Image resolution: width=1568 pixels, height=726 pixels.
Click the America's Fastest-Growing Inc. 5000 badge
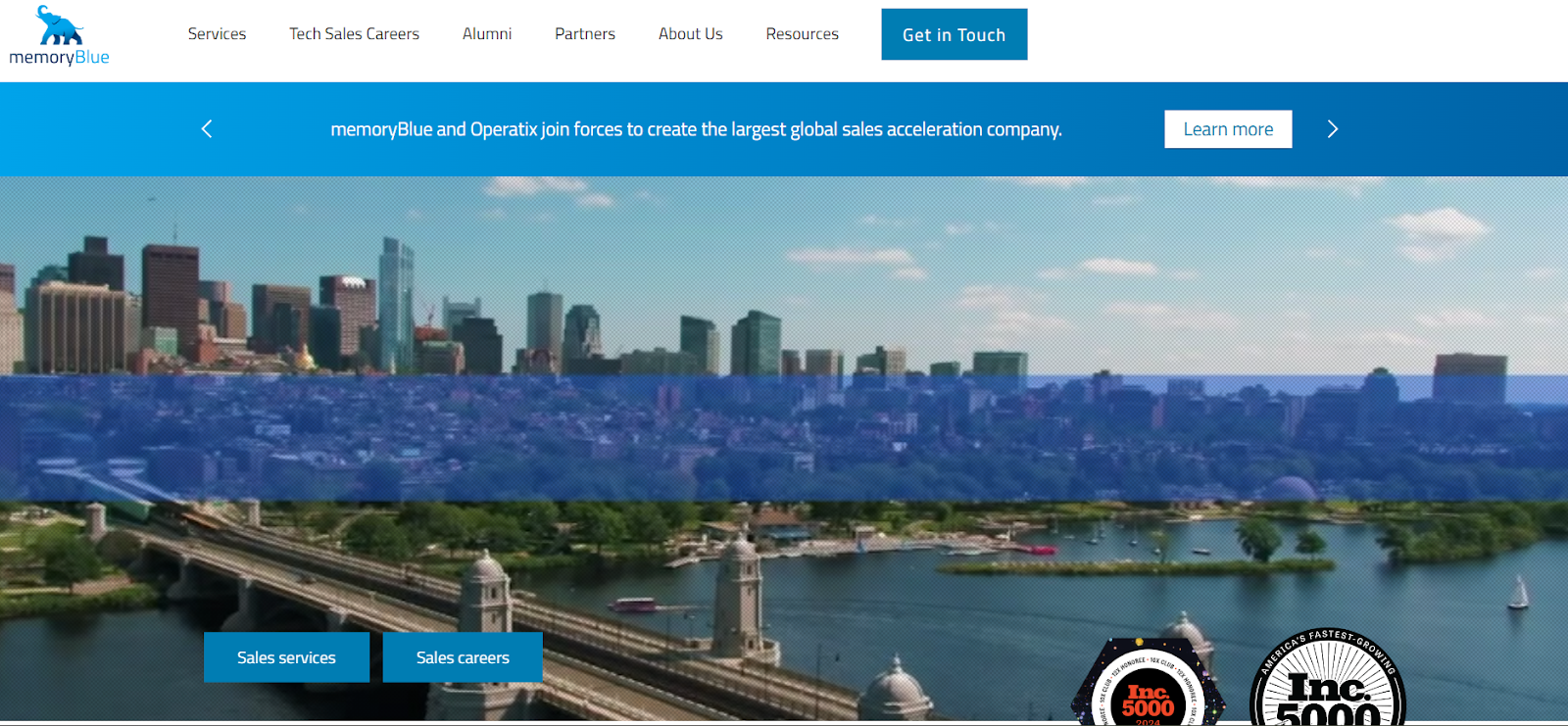point(1328,678)
